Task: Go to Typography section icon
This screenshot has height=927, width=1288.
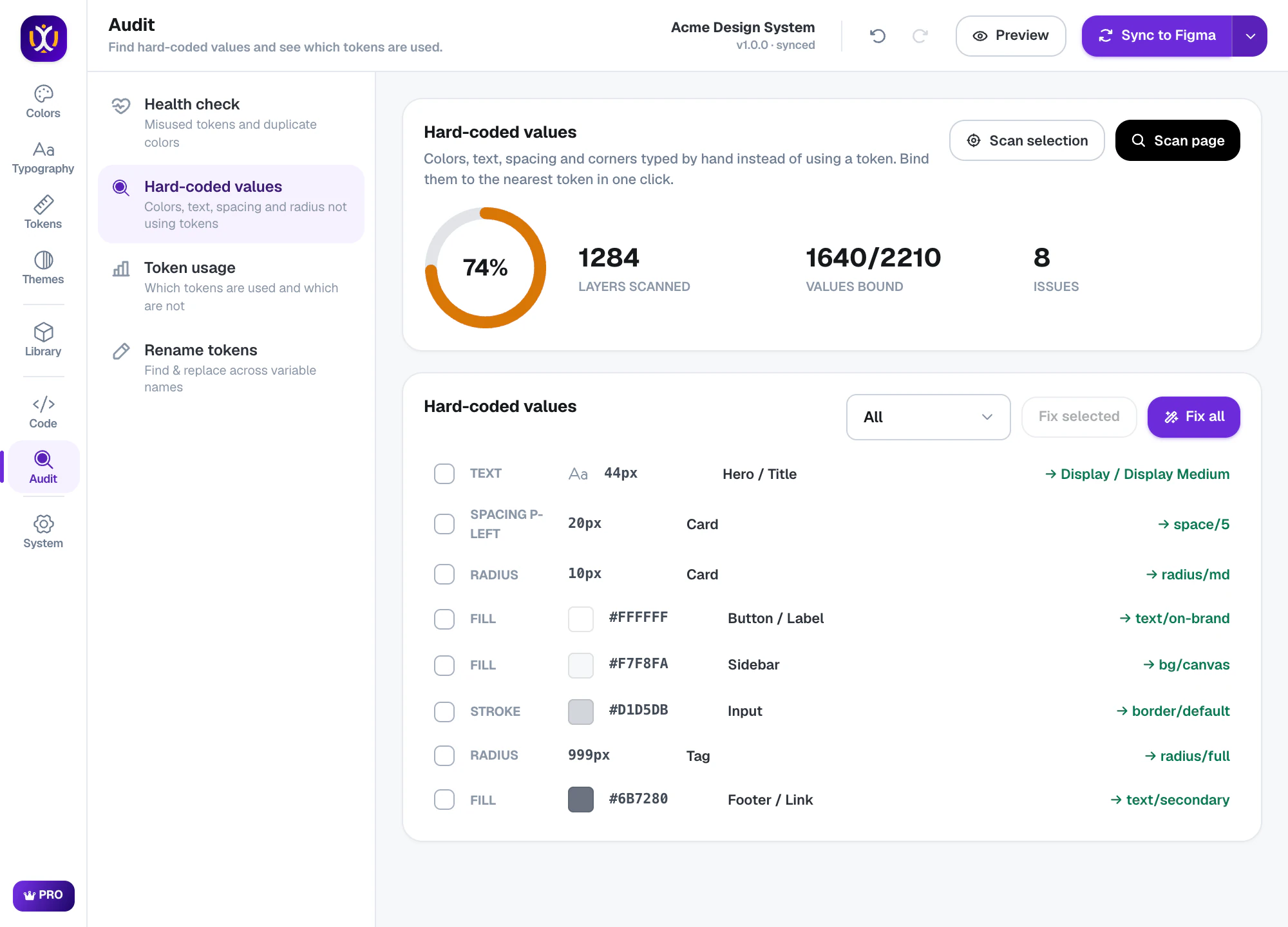Action: click(43, 149)
